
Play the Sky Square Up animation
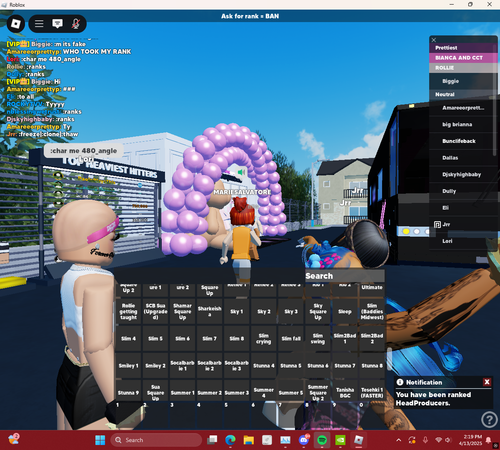tap(318, 312)
